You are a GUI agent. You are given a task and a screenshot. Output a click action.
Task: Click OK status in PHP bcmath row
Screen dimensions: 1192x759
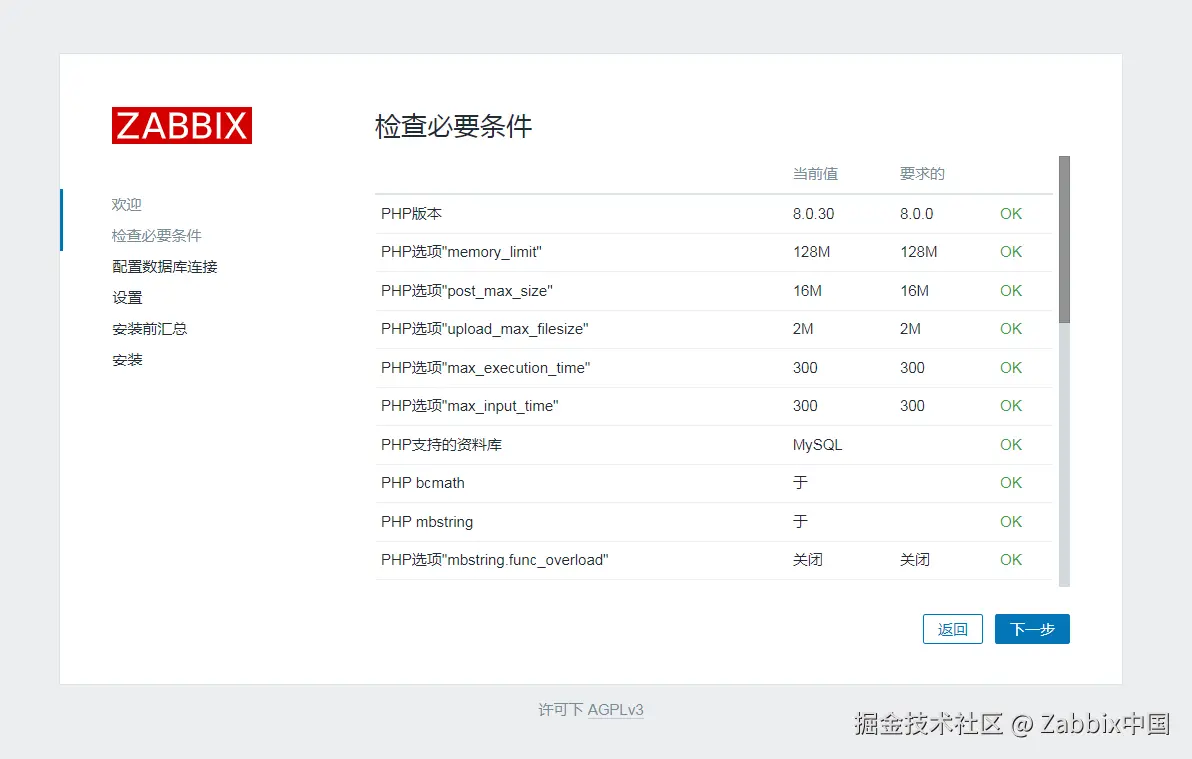(1010, 483)
